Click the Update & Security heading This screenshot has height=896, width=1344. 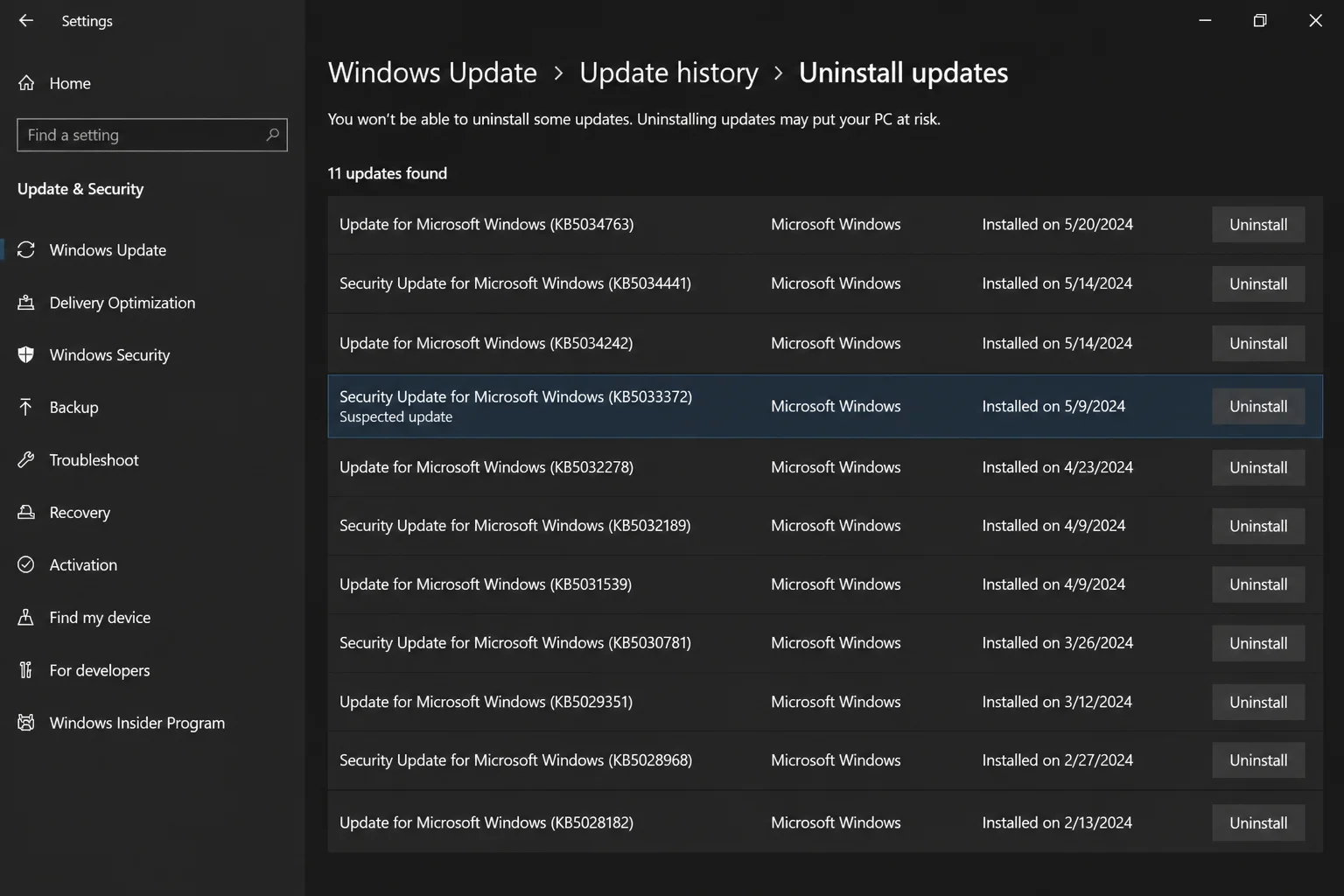coord(80,189)
